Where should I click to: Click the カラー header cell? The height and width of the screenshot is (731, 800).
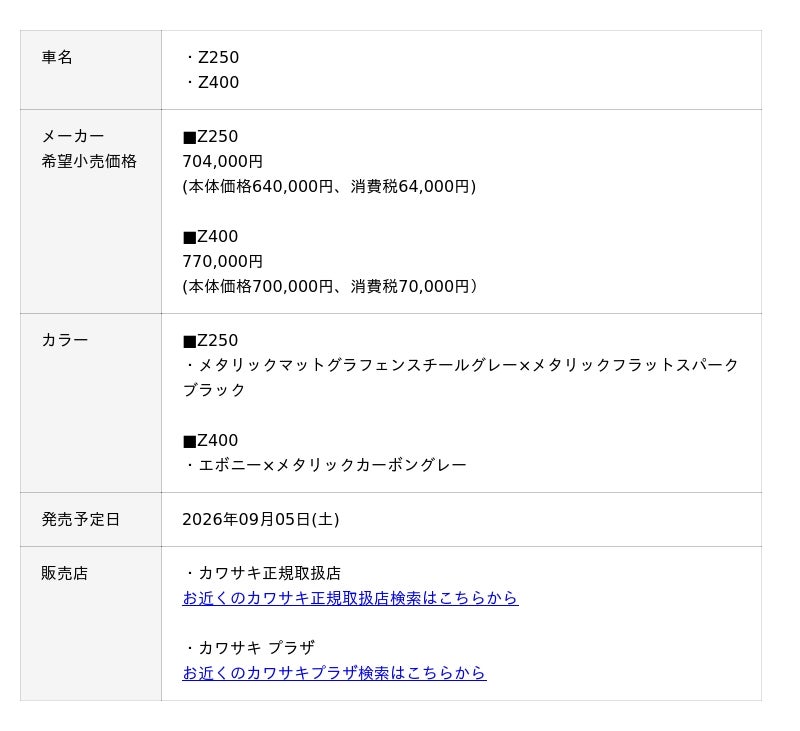coord(91,403)
